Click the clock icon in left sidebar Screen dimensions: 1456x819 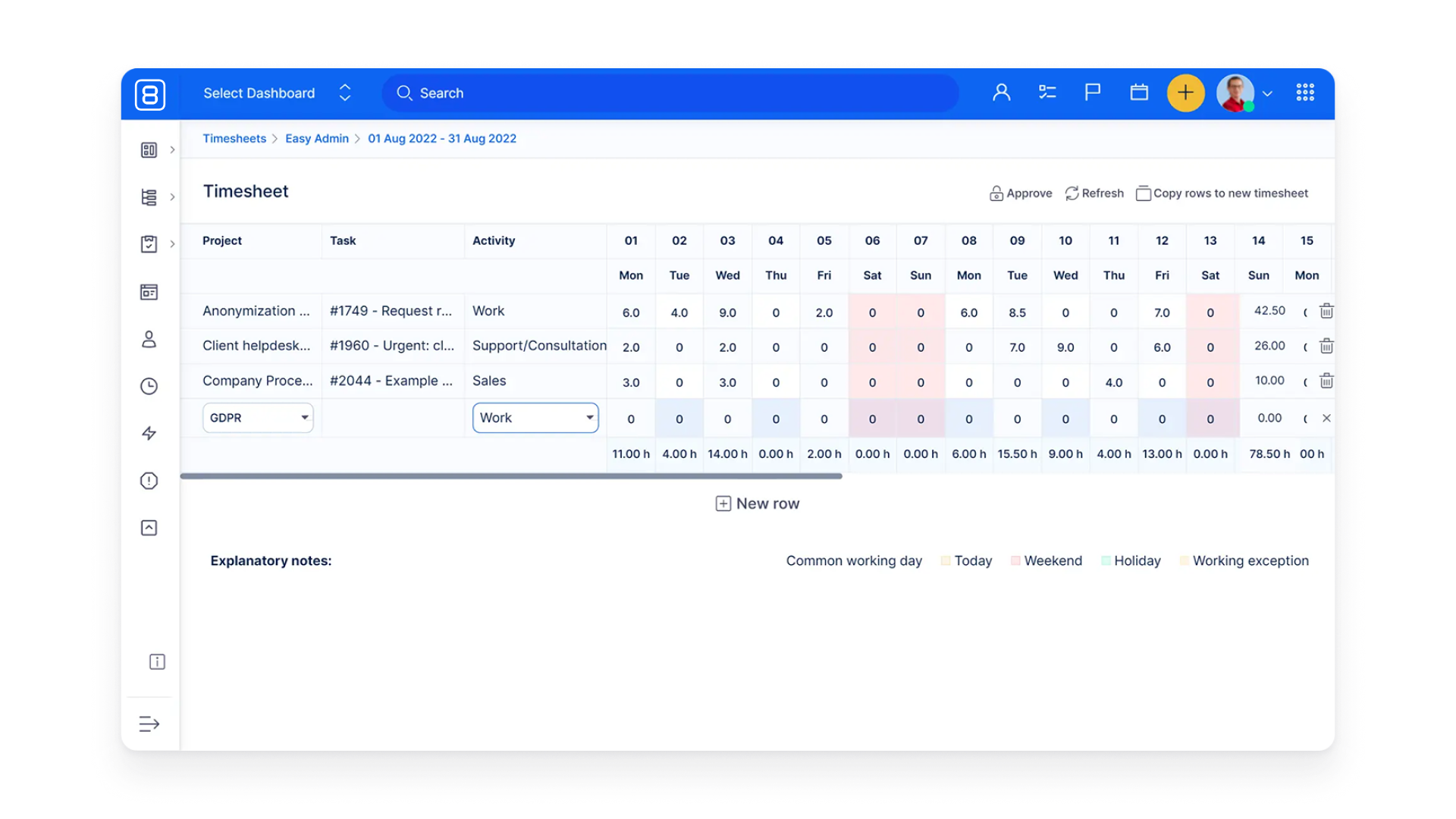149,387
